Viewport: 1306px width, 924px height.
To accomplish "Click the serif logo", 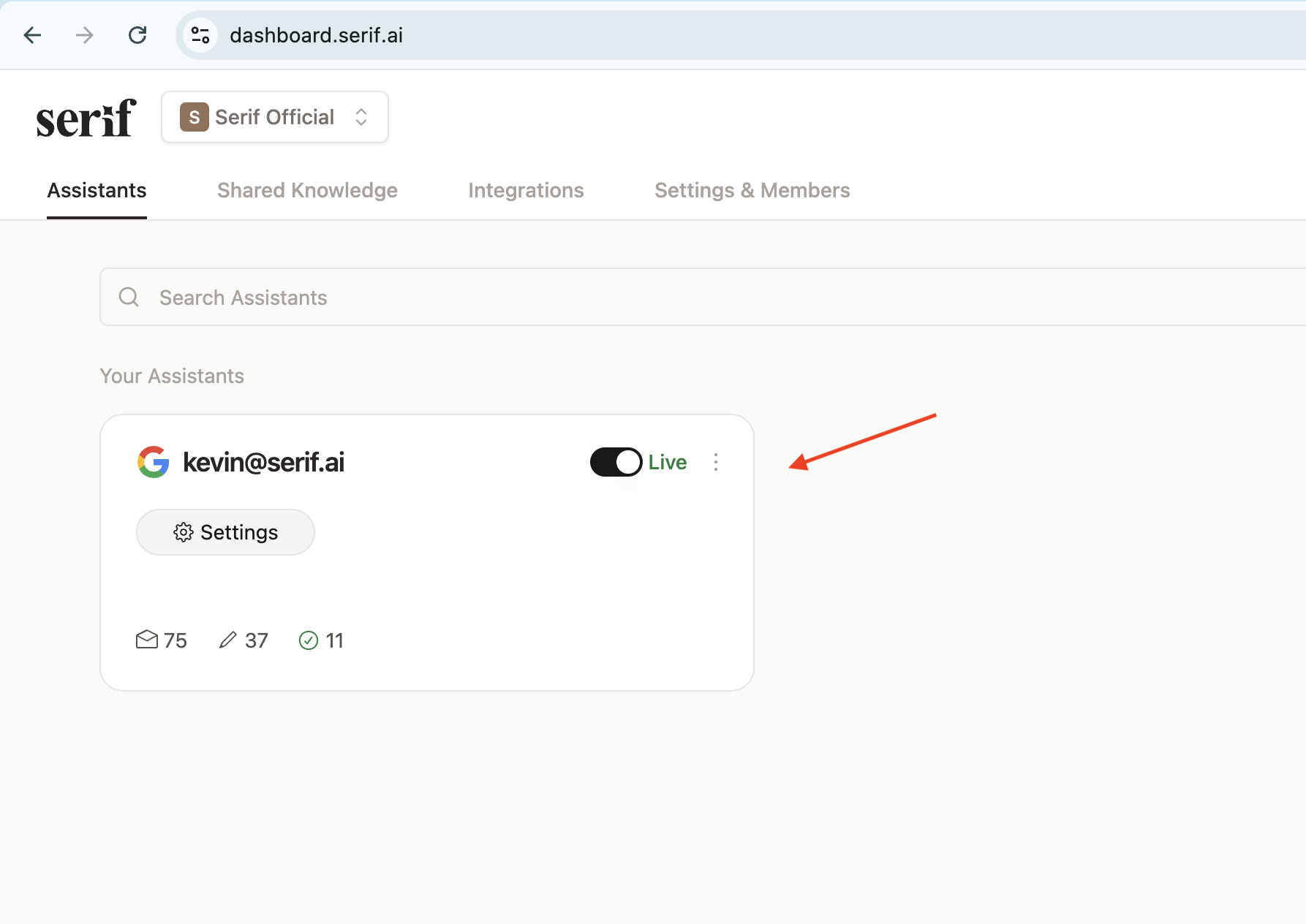I will coord(86,118).
